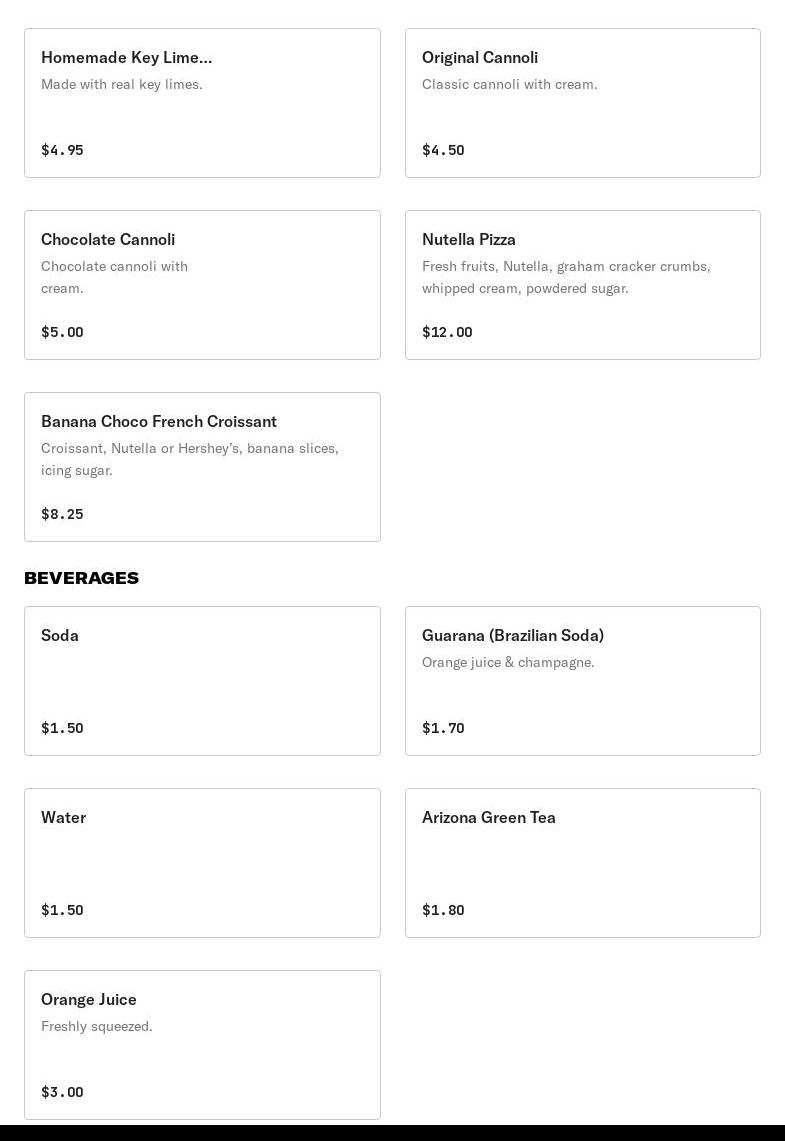Open the Orange Juice card

202,1045
